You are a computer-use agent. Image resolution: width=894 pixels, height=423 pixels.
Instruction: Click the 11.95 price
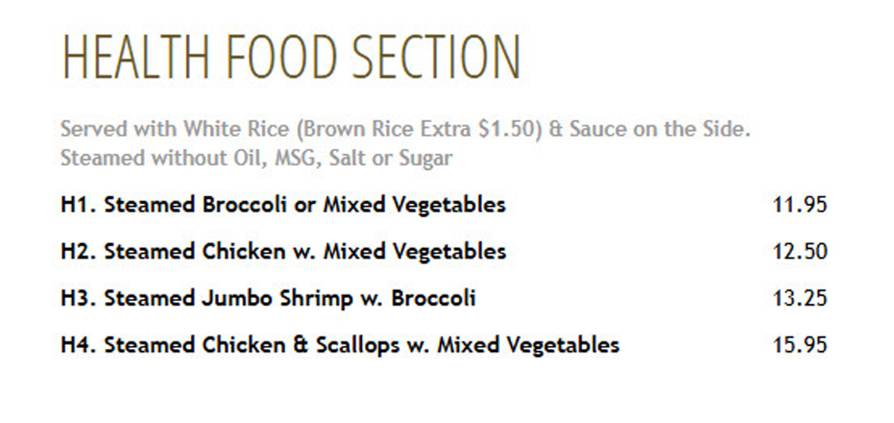coord(799,205)
